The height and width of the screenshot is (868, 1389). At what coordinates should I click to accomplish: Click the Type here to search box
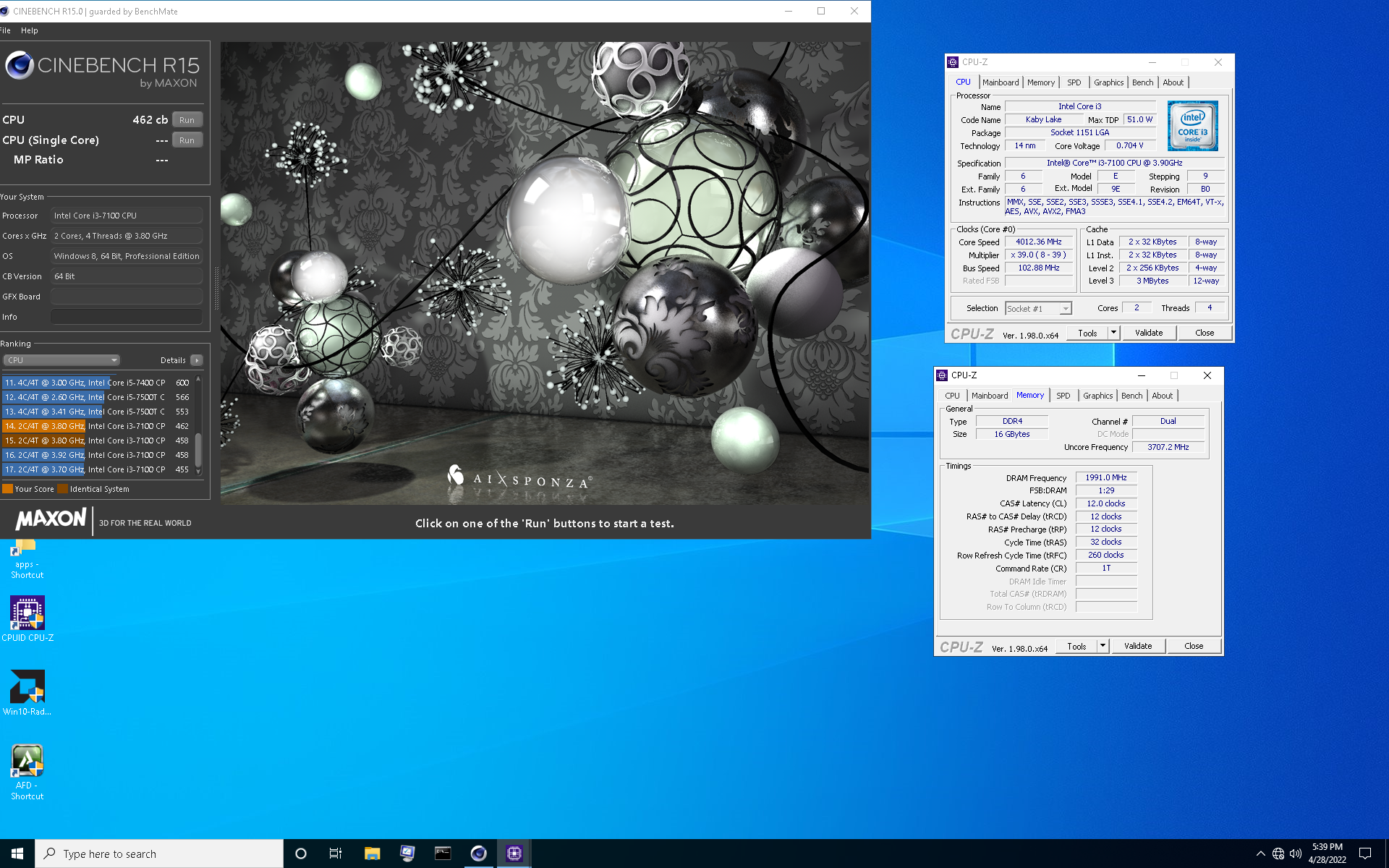[x=159, y=854]
